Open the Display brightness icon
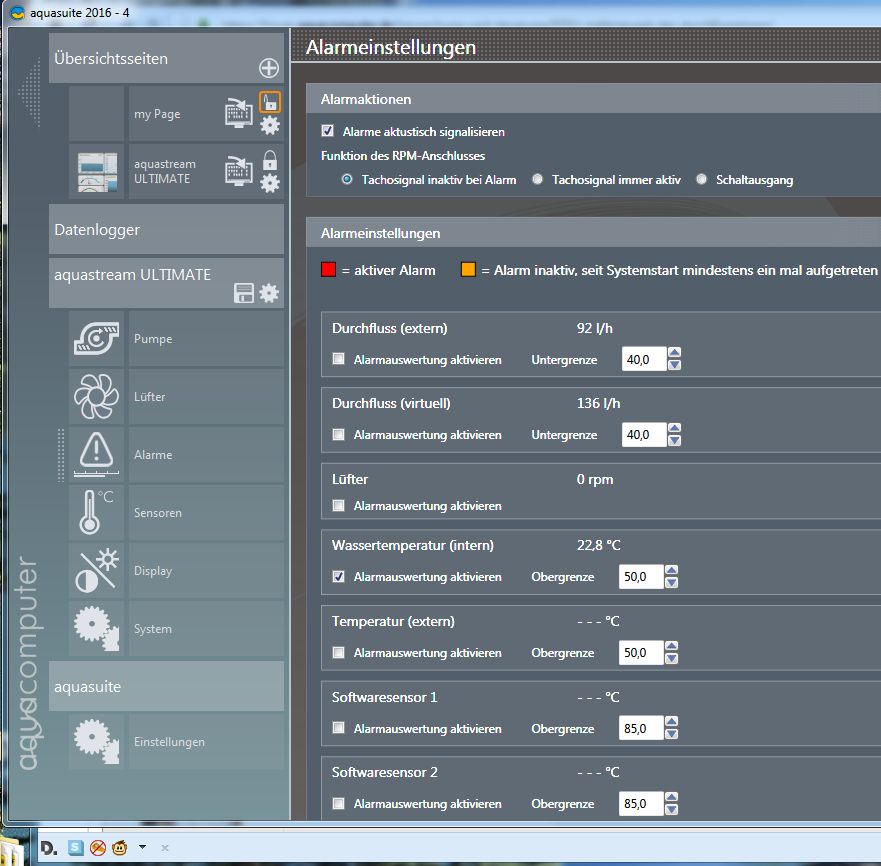 pyautogui.click(x=97, y=571)
